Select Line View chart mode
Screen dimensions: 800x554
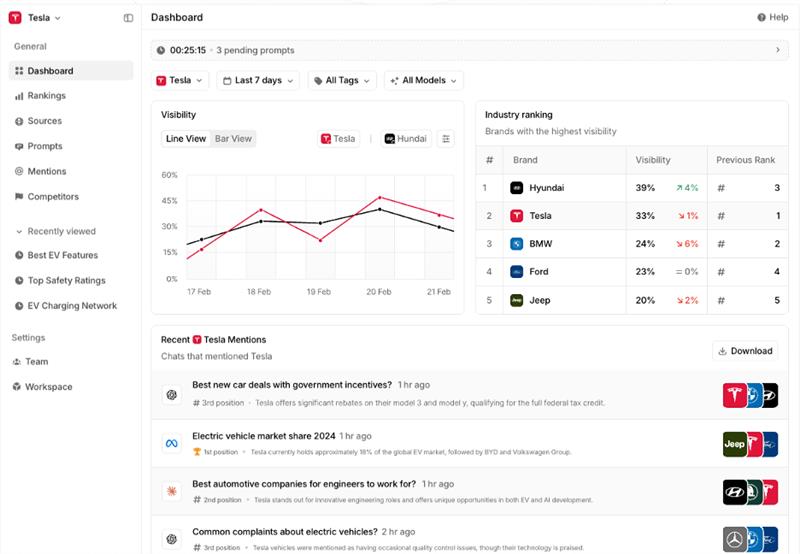pyautogui.click(x=186, y=139)
